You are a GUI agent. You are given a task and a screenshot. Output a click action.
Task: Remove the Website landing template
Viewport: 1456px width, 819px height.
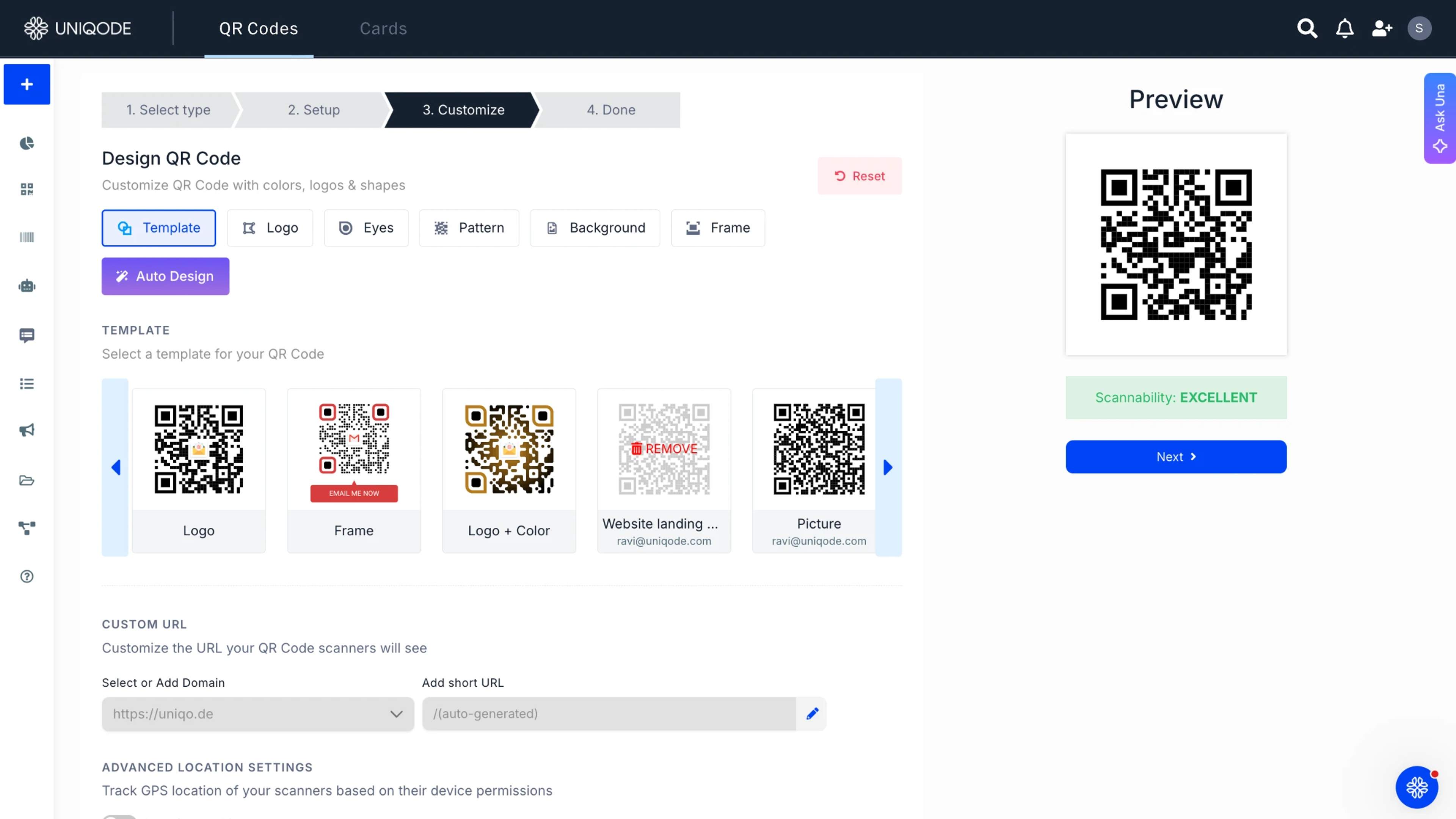click(664, 449)
